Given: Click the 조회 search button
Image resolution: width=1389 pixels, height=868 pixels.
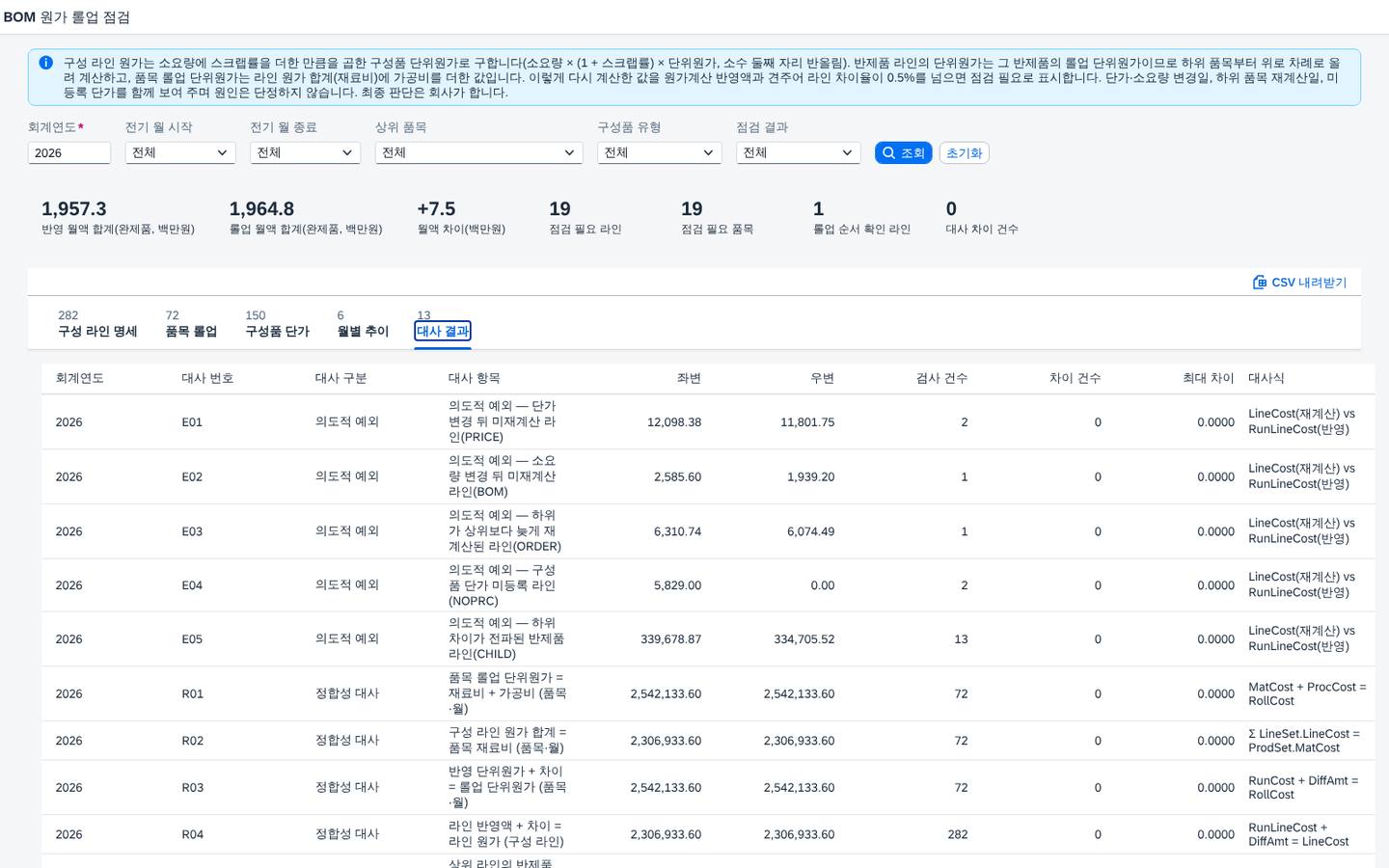Looking at the screenshot, I should pyautogui.click(x=903, y=152).
